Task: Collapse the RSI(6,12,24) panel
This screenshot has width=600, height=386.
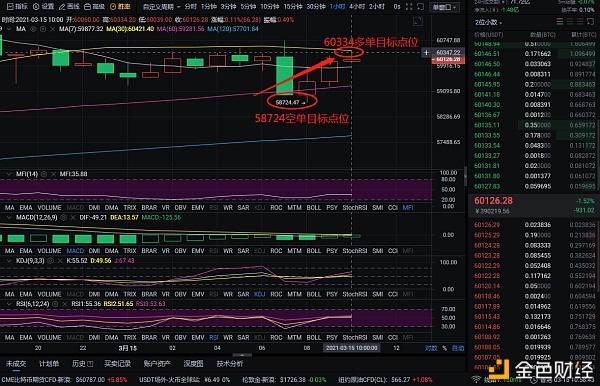Action: tap(8, 304)
